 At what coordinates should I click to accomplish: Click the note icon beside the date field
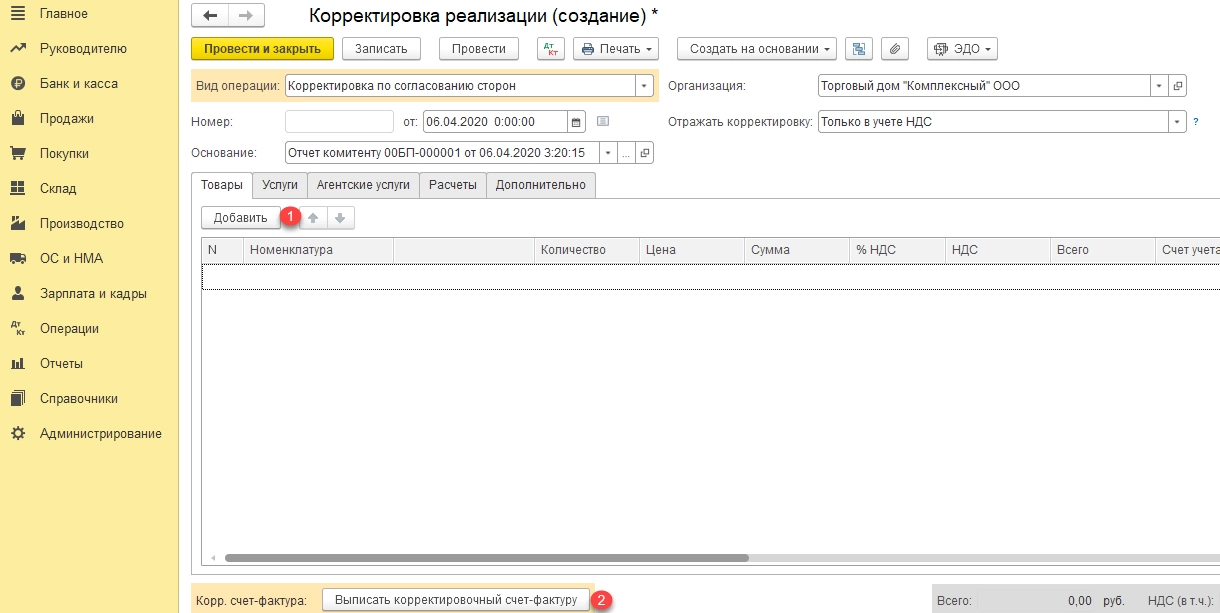[603, 121]
